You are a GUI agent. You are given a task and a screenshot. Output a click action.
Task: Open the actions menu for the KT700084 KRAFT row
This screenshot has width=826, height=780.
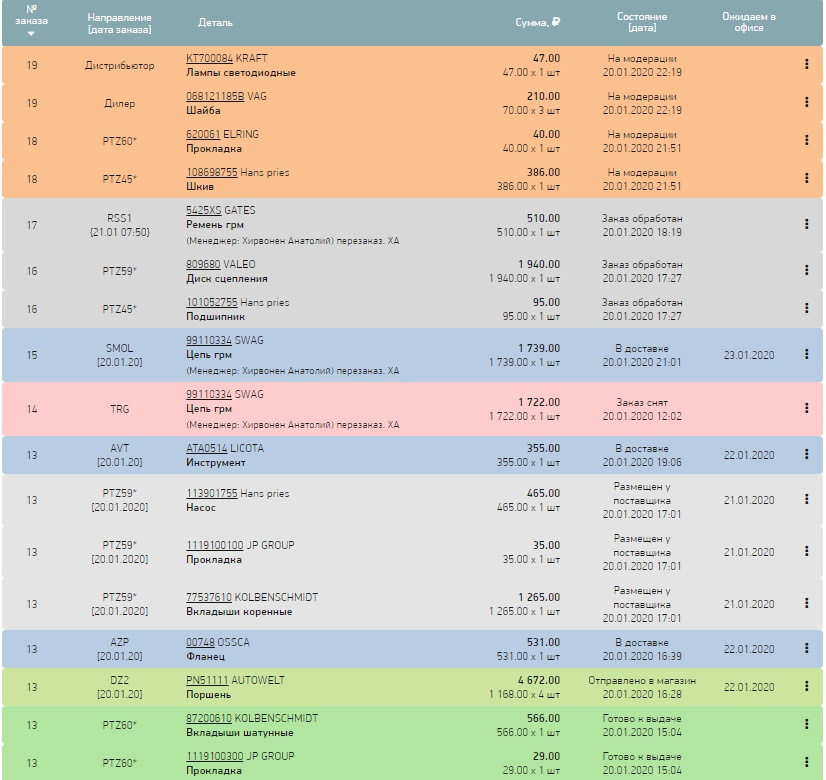point(807,64)
